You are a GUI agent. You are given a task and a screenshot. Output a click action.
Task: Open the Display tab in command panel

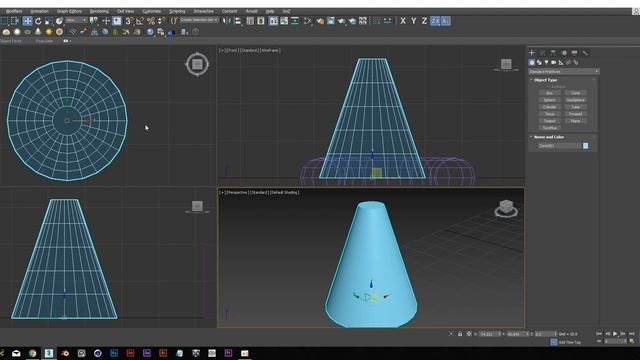(574, 53)
